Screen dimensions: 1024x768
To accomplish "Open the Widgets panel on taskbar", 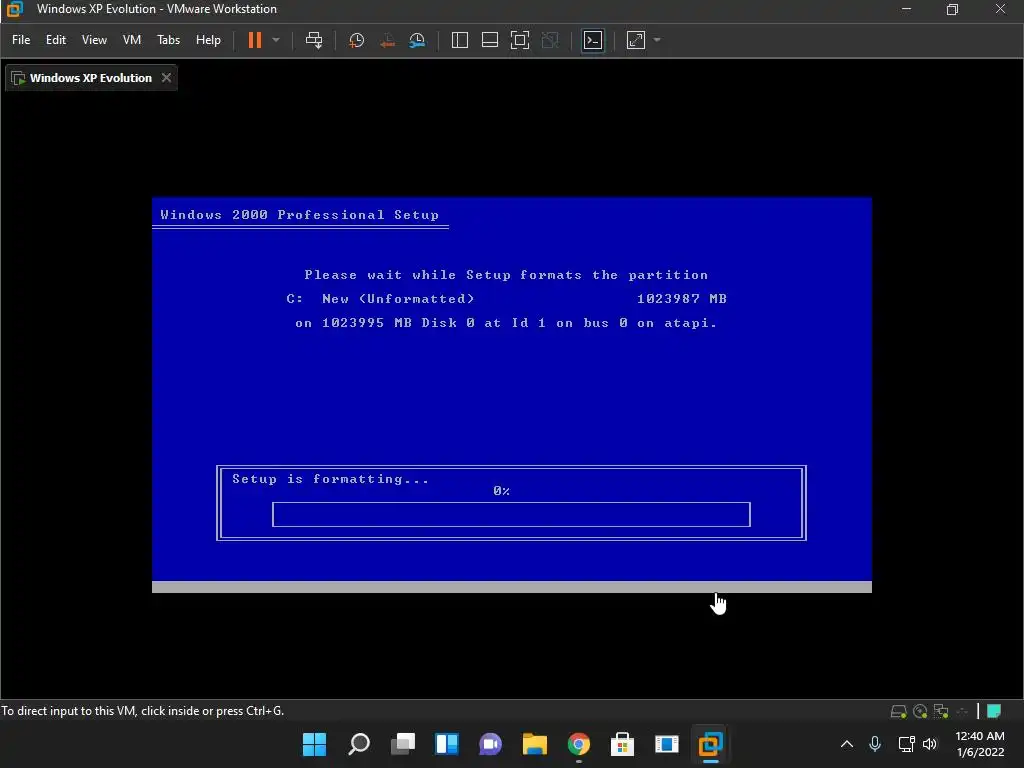I will pyautogui.click(x=447, y=744).
